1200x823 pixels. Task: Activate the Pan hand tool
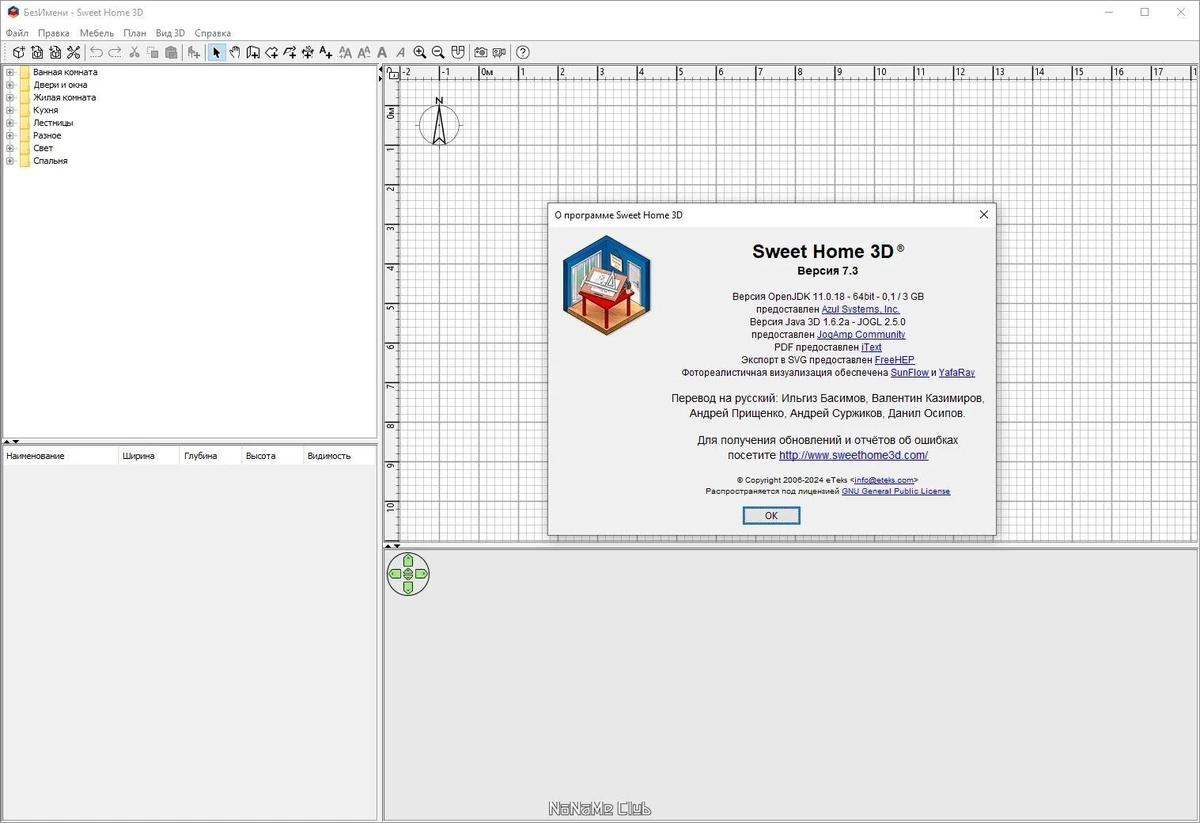point(234,52)
